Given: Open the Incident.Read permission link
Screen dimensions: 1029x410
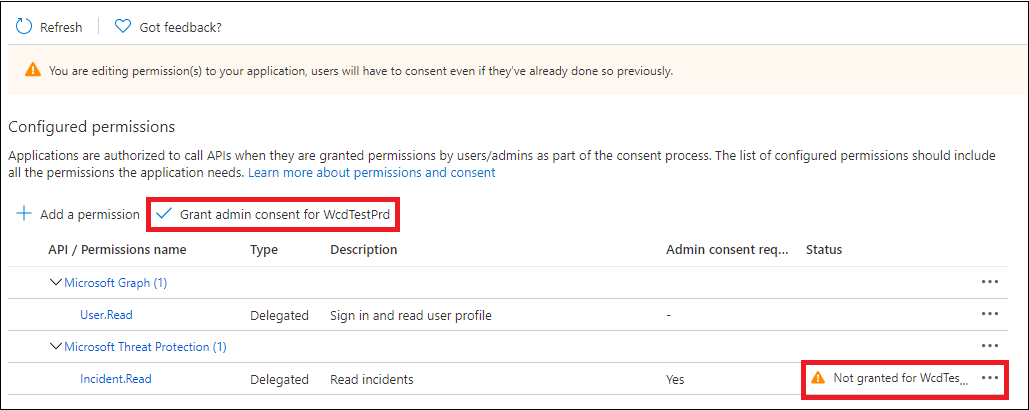Looking at the screenshot, I should [x=116, y=379].
